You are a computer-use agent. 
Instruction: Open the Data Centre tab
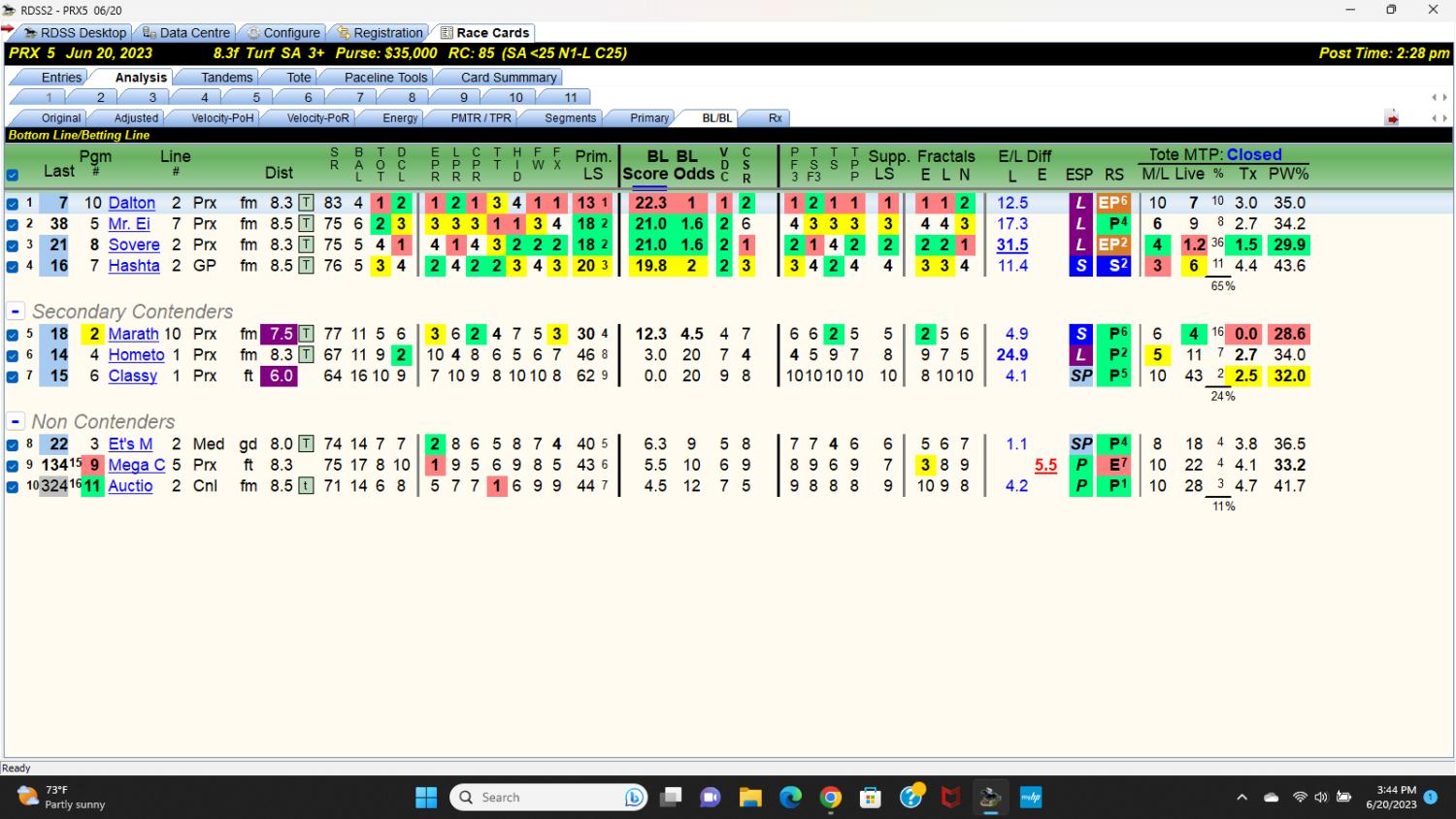coord(187,33)
